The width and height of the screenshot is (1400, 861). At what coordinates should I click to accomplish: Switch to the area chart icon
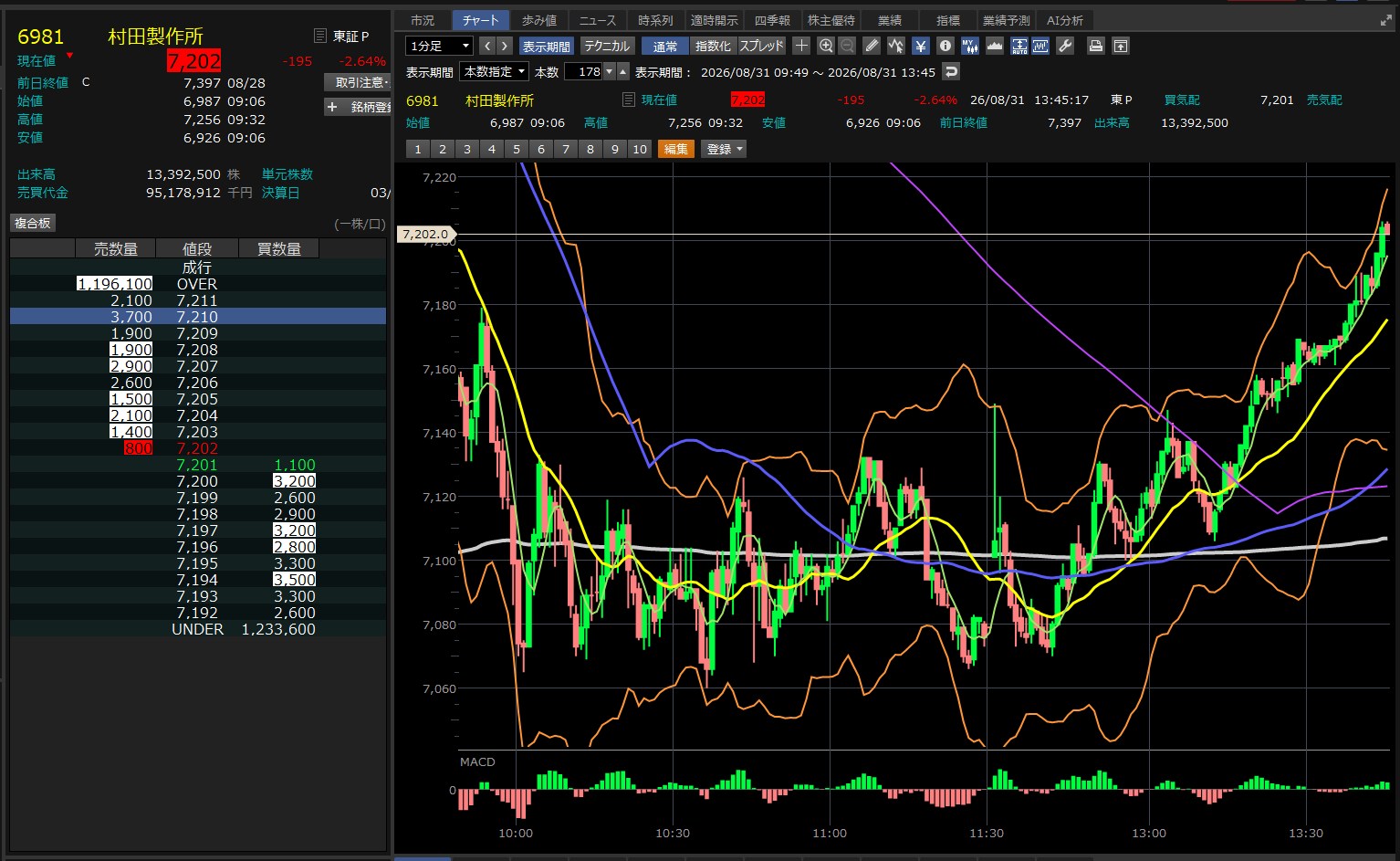(995, 46)
